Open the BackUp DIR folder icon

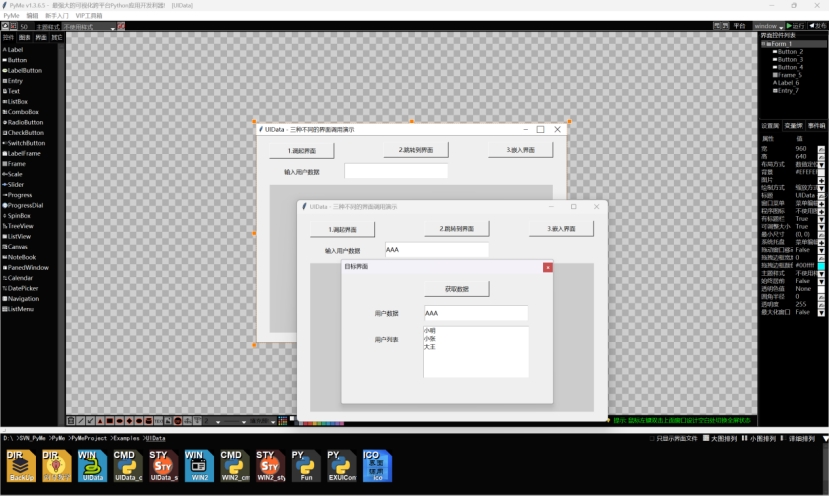tap(21, 466)
